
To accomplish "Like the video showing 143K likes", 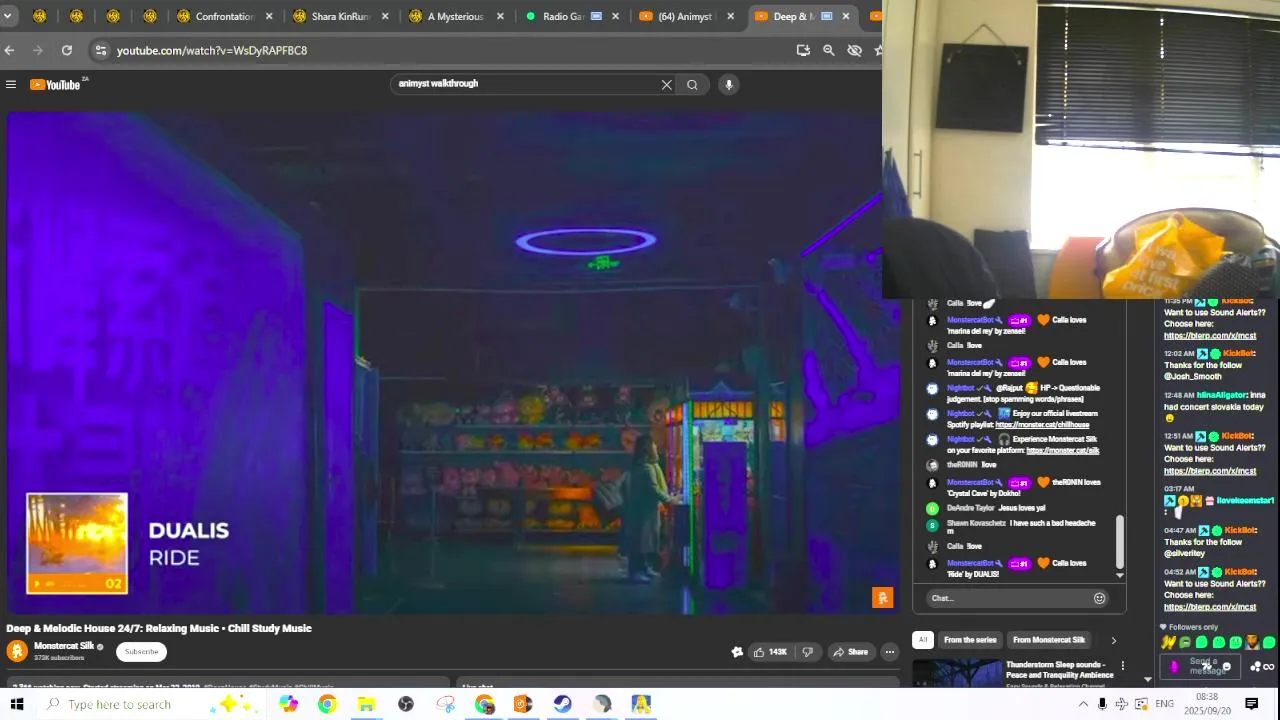I will tap(770, 652).
